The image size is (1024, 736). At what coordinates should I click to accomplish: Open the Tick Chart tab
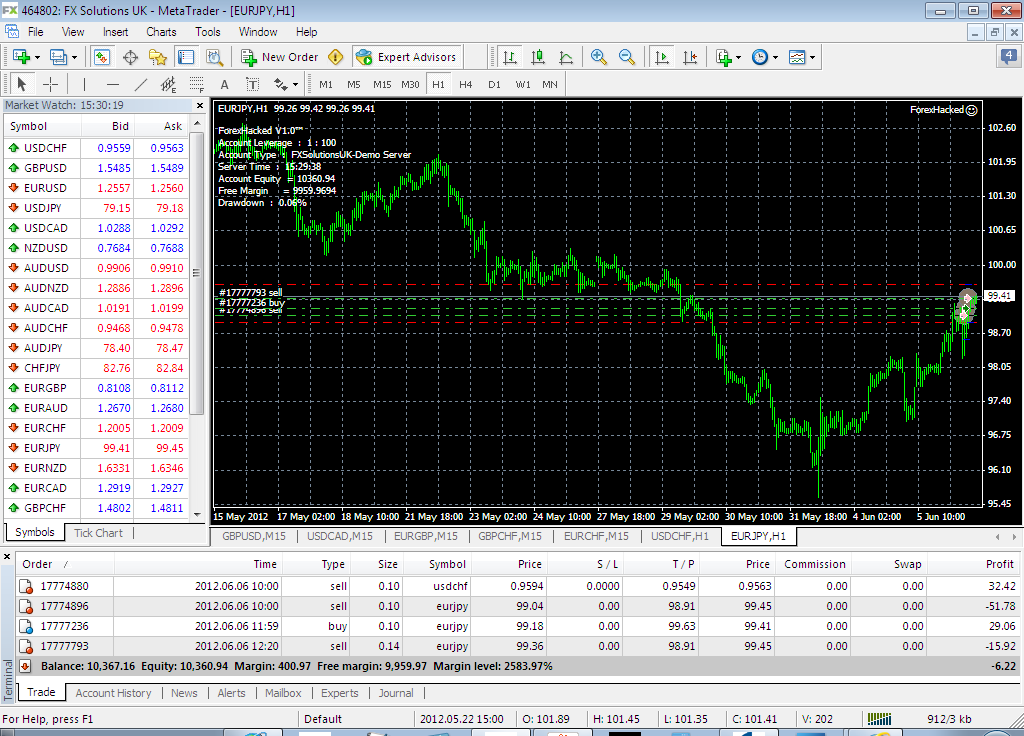tap(98, 533)
